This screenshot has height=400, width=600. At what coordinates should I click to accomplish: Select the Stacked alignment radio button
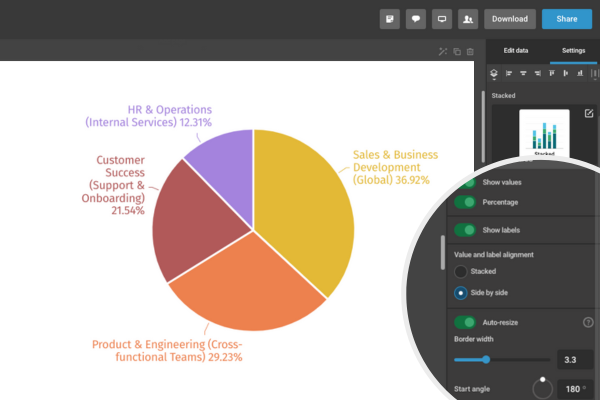point(460,271)
